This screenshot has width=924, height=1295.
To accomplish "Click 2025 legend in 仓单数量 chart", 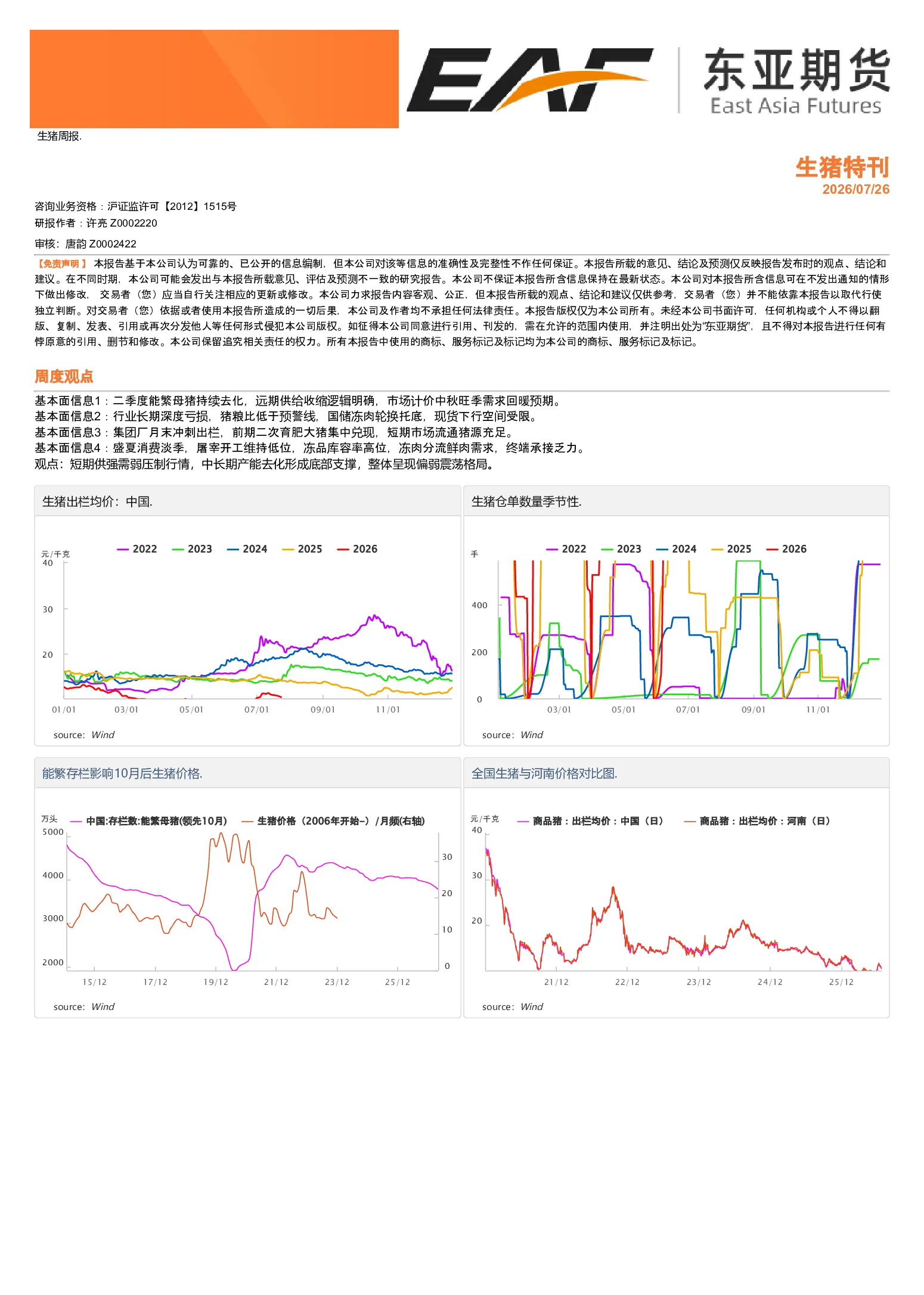I will coord(731,549).
